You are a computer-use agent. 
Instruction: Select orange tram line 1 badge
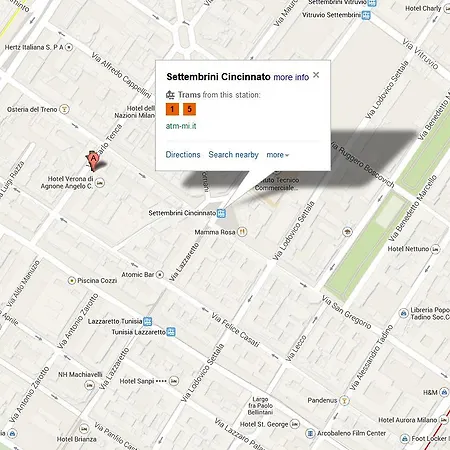pos(172,109)
